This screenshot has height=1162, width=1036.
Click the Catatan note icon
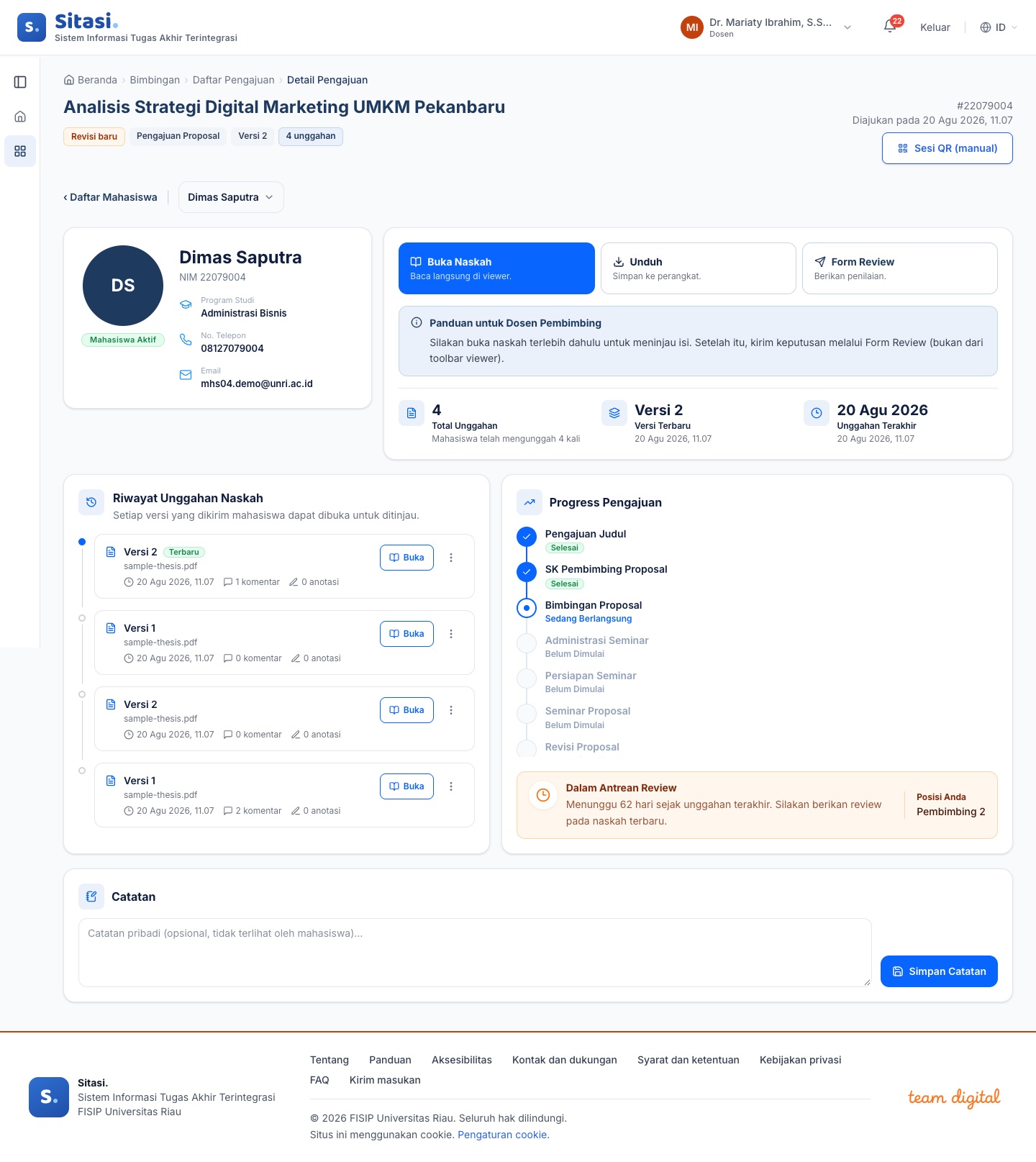[x=91, y=897]
